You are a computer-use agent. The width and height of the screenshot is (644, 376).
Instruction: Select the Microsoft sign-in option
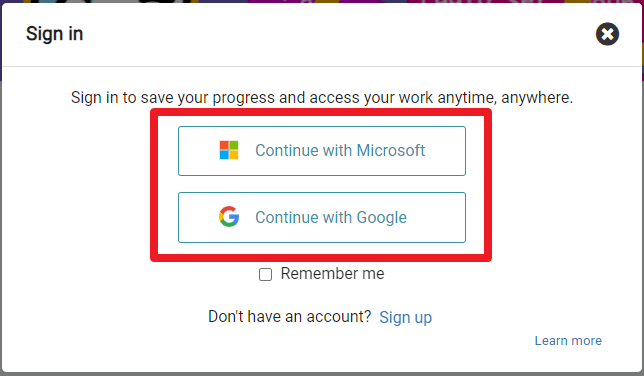322,151
